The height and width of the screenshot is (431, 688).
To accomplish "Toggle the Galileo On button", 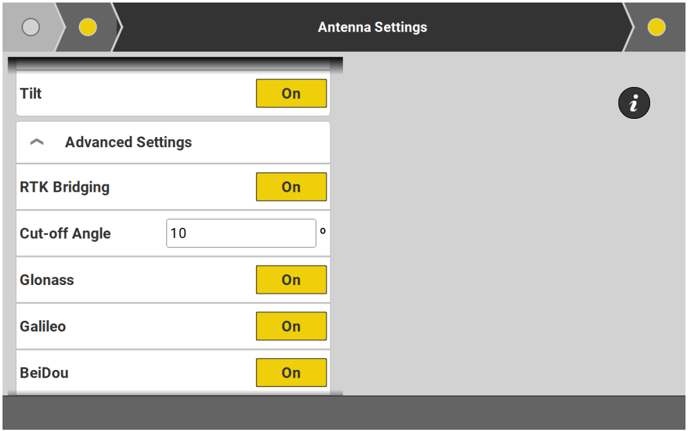I will tap(291, 326).
